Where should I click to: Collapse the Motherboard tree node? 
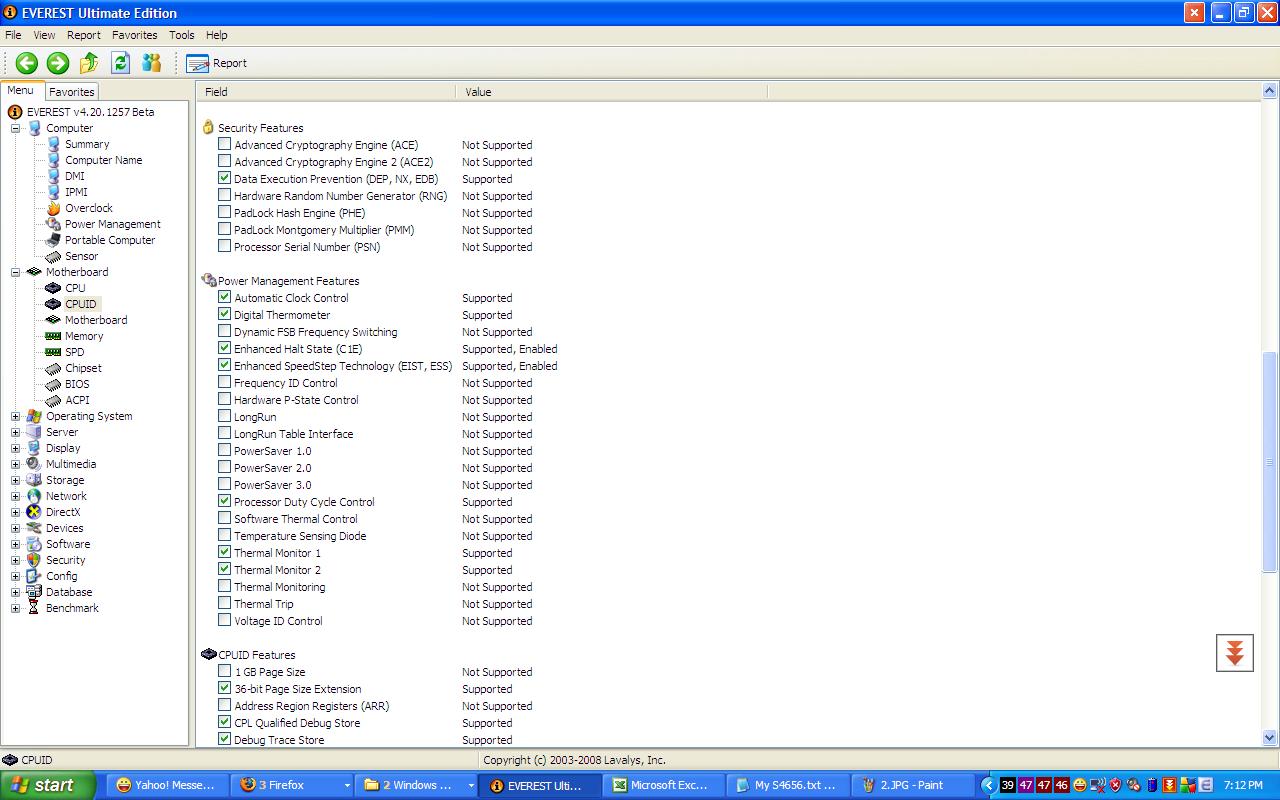click(15, 272)
